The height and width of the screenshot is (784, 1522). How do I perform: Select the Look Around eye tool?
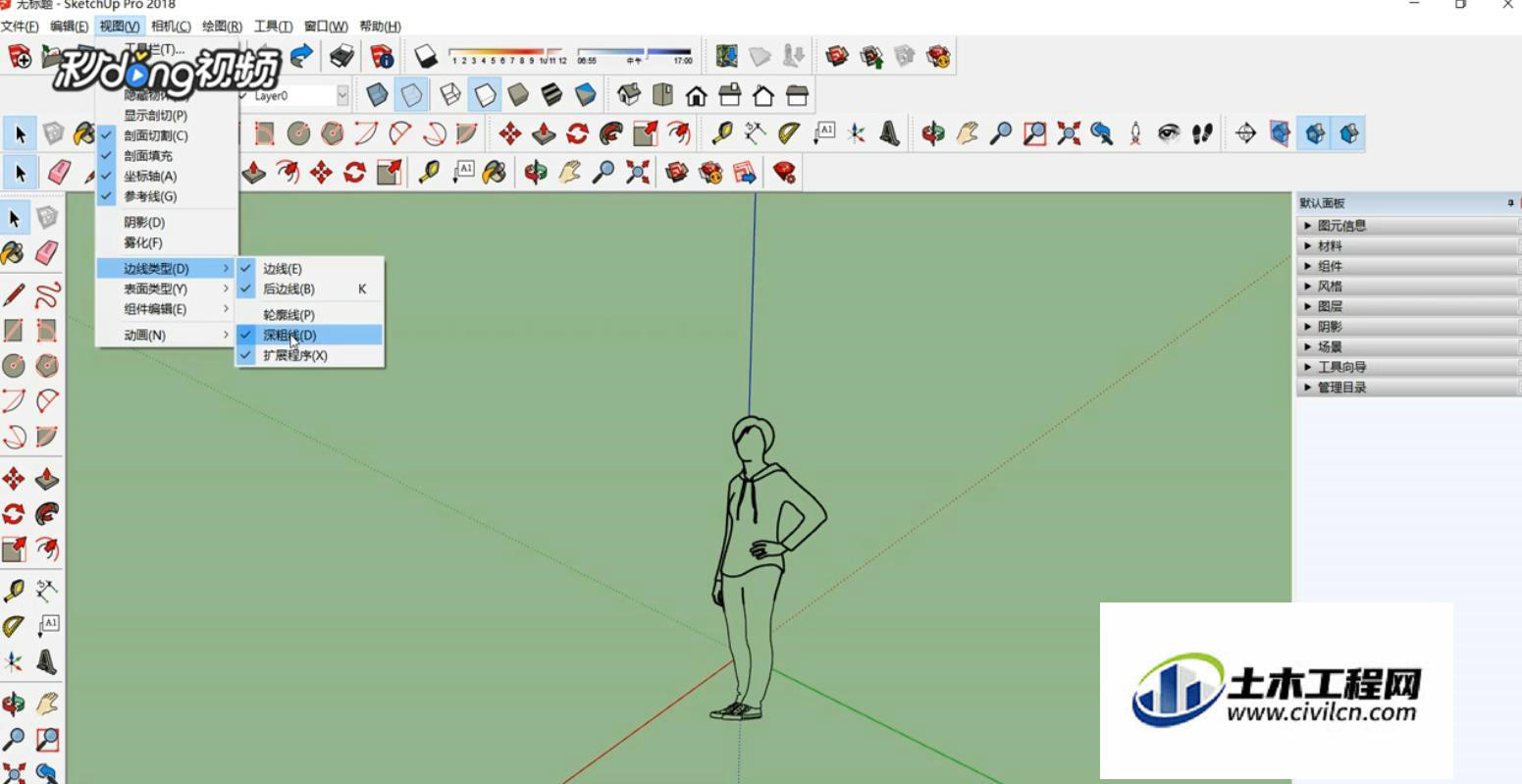coord(1169,133)
